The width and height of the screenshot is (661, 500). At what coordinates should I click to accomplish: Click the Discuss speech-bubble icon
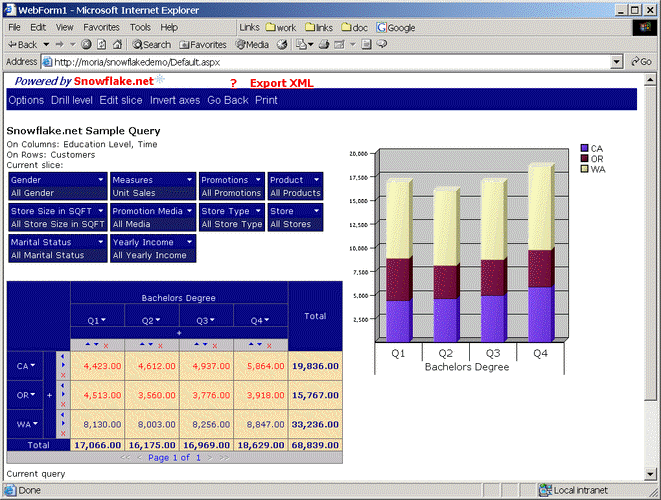tap(382, 44)
